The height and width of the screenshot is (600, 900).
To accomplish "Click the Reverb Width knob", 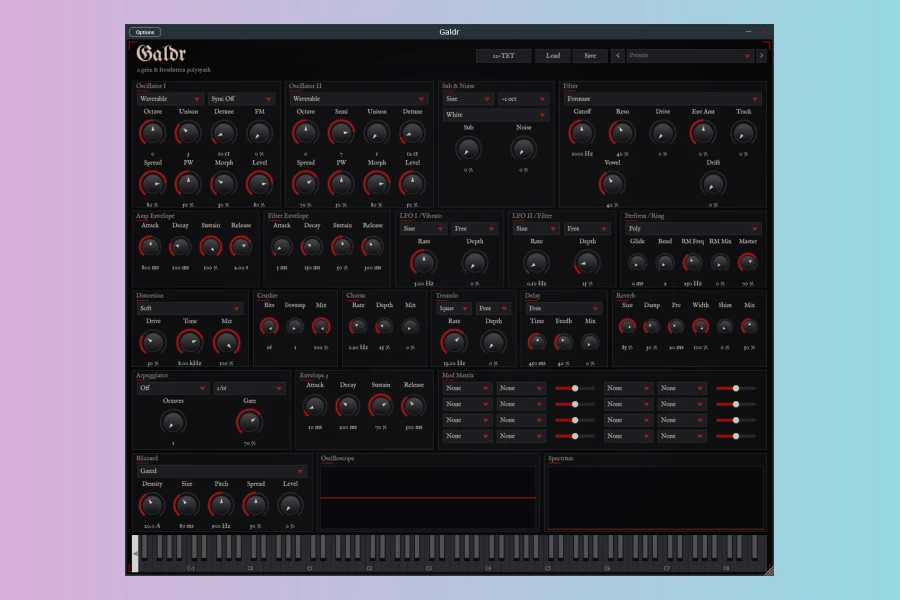I will pos(700,327).
